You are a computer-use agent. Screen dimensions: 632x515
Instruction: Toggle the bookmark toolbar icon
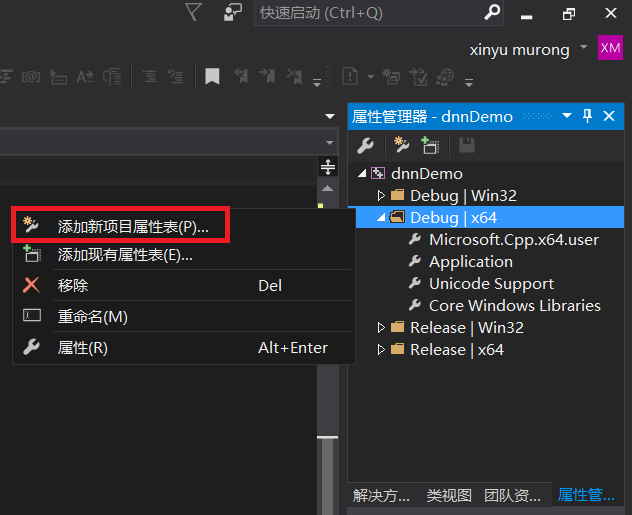tap(212, 76)
